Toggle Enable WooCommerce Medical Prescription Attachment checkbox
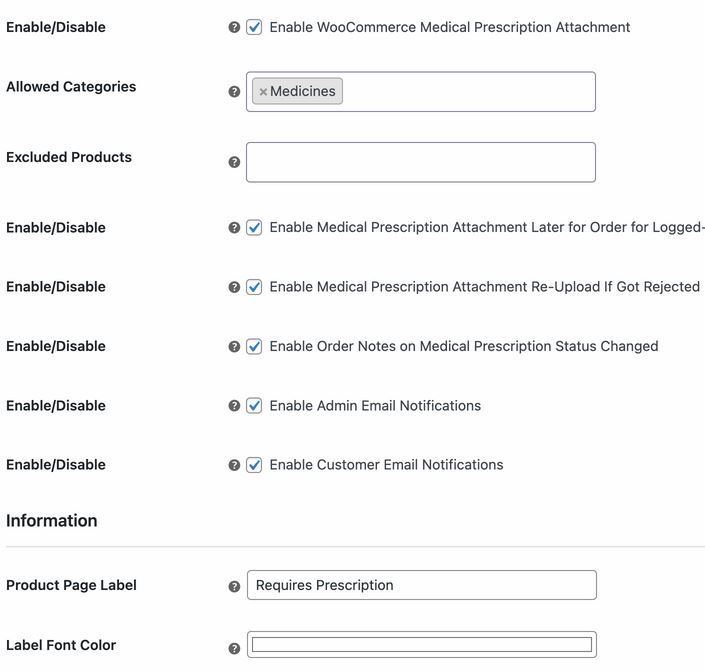Image resolution: width=705 pixels, height=671 pixels. click(254, 27)
